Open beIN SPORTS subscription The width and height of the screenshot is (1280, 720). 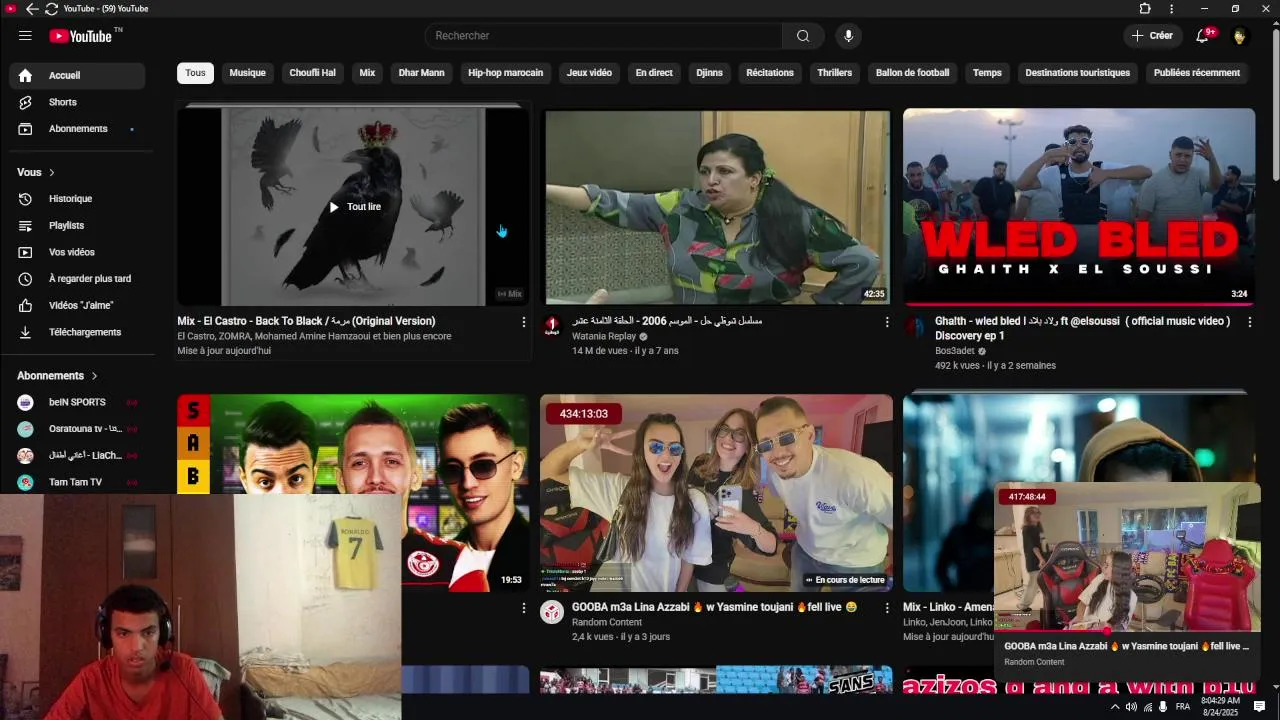[x=77, y=402]
